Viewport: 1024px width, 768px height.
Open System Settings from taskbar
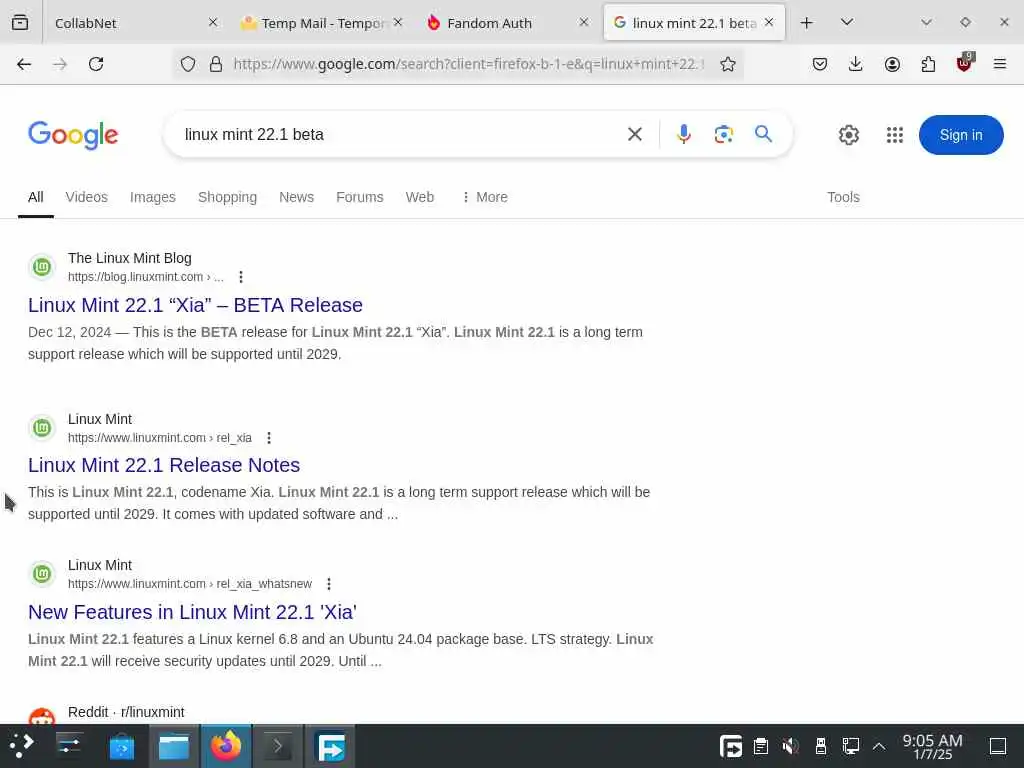[x=68, y=746]
